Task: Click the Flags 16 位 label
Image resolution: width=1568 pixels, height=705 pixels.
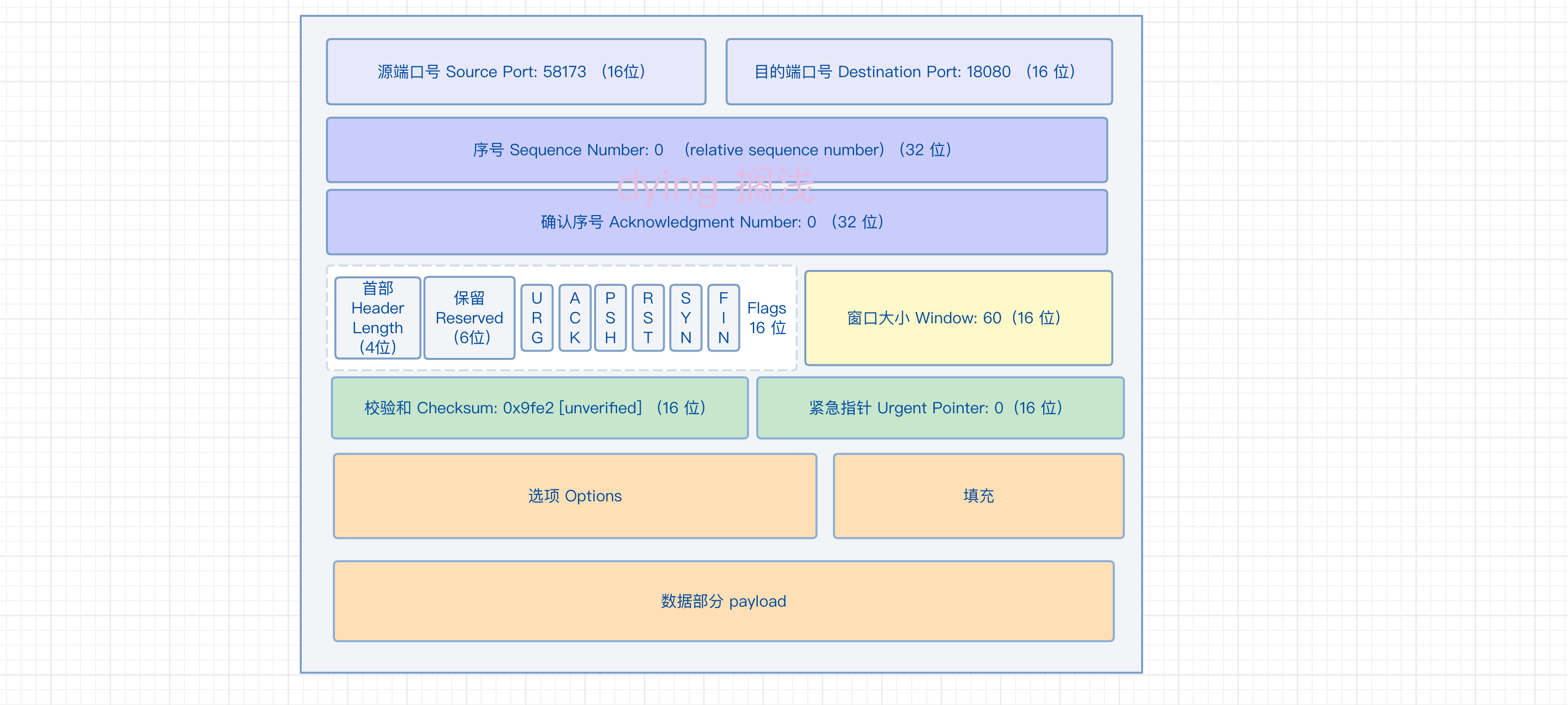Action: coord(767,317)
